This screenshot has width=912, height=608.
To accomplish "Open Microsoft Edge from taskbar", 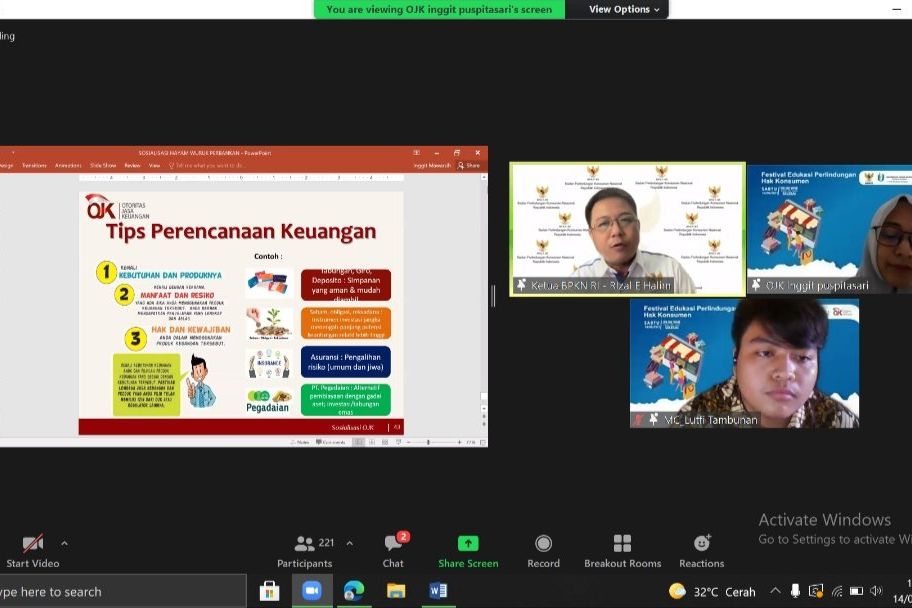I will [x=354, y=591].
